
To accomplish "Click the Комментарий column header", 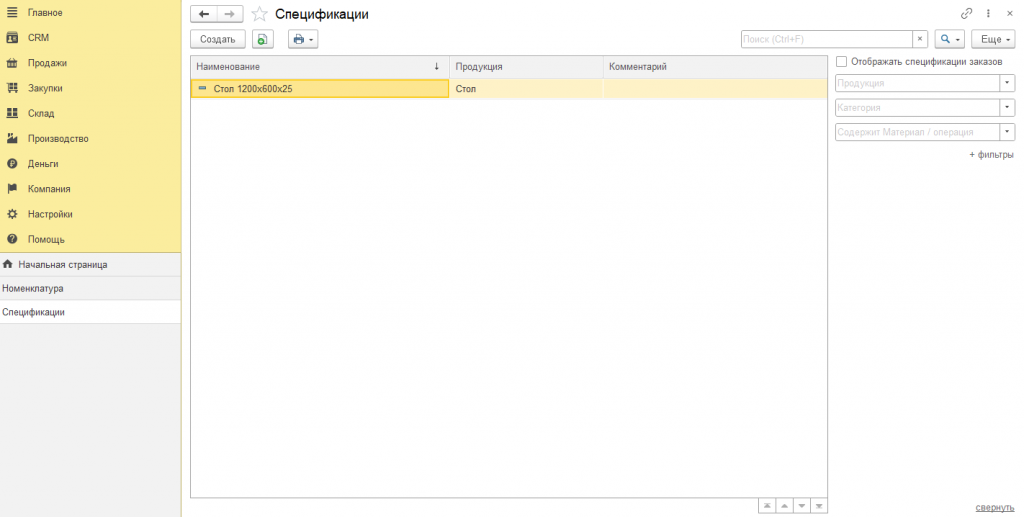I will [715, 67].
